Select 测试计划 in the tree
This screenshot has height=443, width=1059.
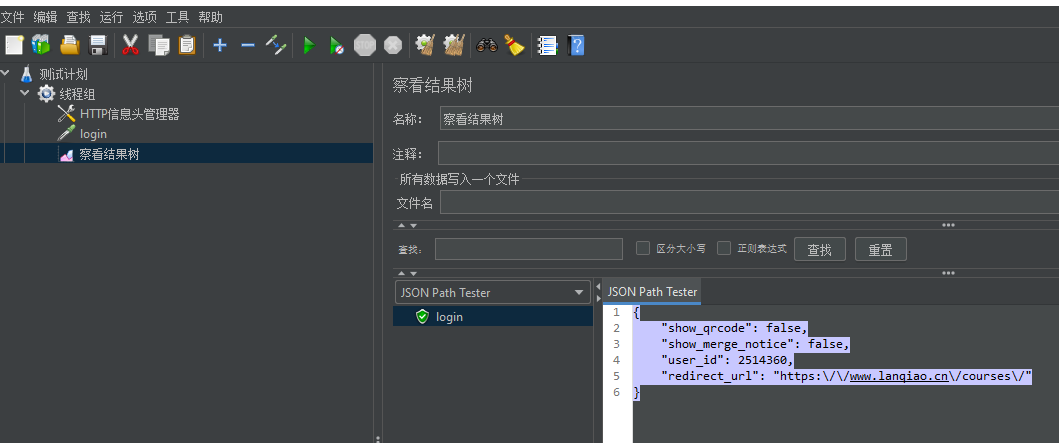(63, 74)
